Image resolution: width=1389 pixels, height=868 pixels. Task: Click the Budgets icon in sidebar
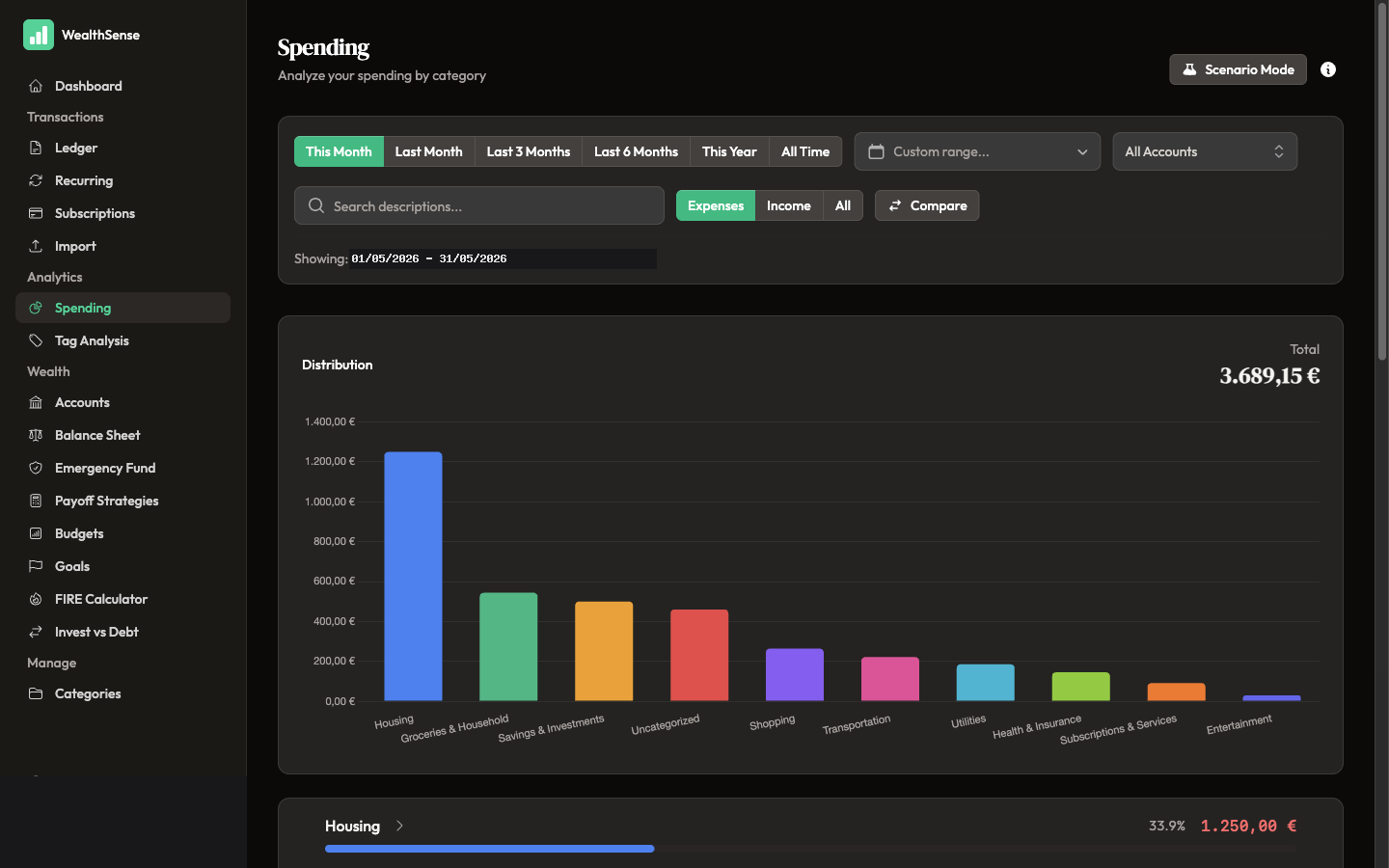coord(36,533)
